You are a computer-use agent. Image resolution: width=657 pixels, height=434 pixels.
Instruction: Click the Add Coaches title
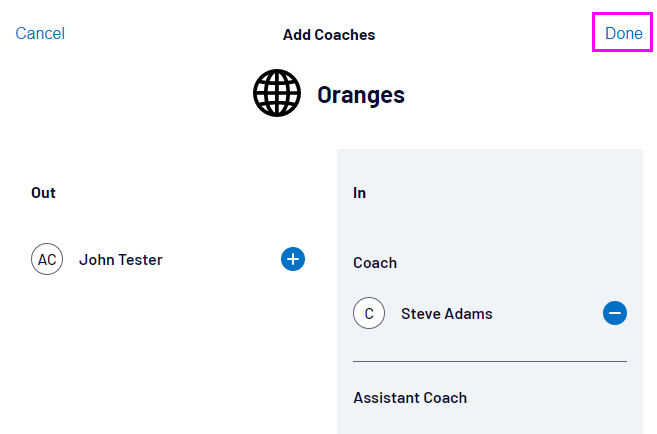pos(329,35)
